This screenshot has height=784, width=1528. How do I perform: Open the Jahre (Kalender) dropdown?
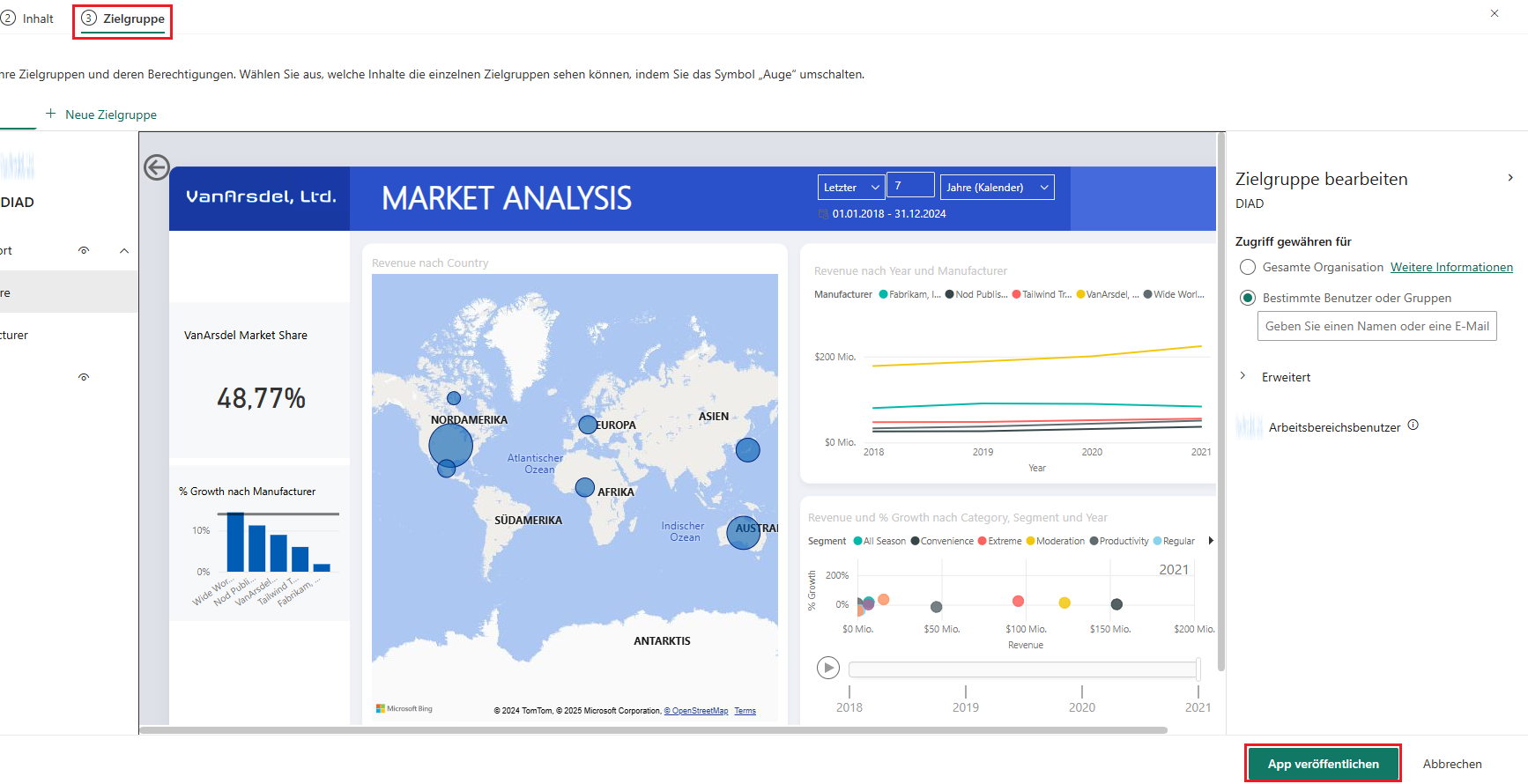[997, 187]
